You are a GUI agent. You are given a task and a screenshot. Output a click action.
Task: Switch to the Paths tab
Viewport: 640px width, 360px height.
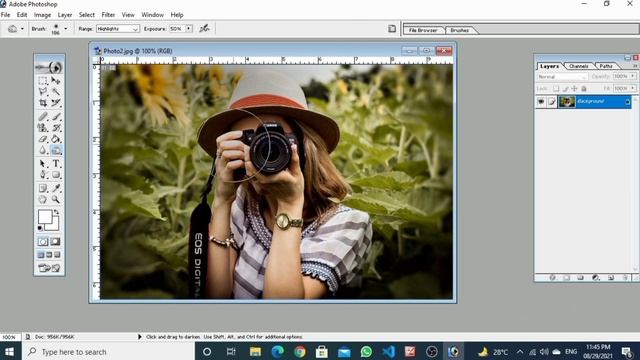click(x=606, y=66)
